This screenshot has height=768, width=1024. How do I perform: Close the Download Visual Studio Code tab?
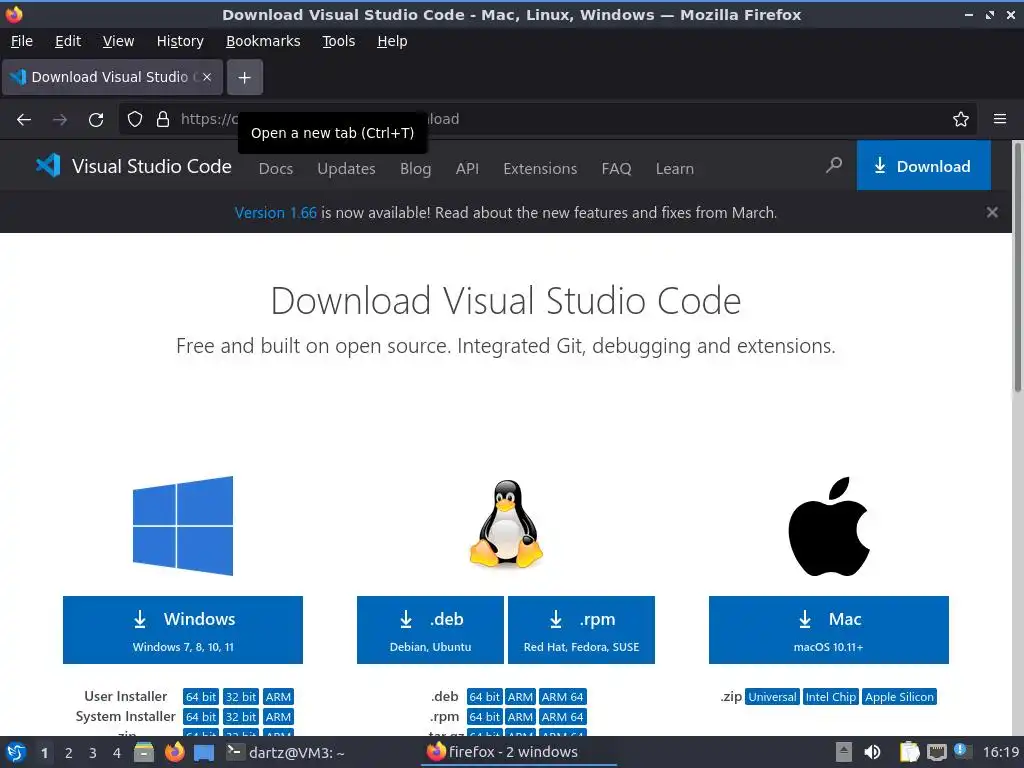206,77
